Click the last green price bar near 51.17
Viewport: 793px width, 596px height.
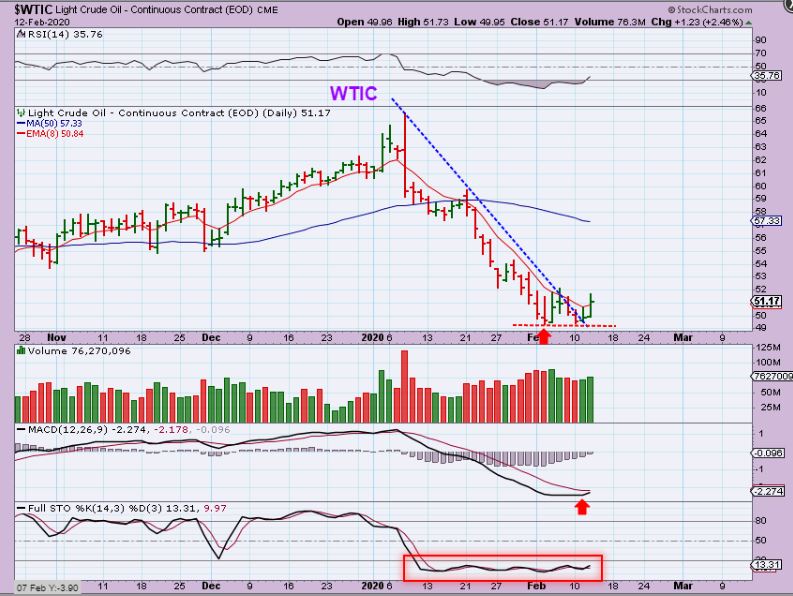tap(591, 305)
